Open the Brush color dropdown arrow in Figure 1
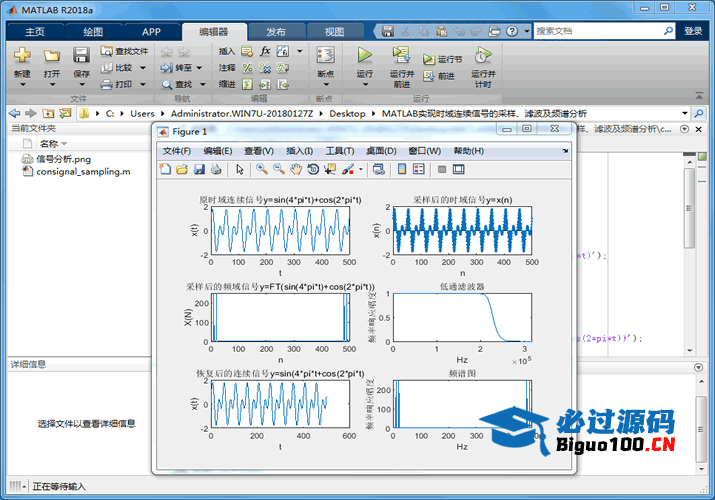The image size is (715, 500). 361,170
